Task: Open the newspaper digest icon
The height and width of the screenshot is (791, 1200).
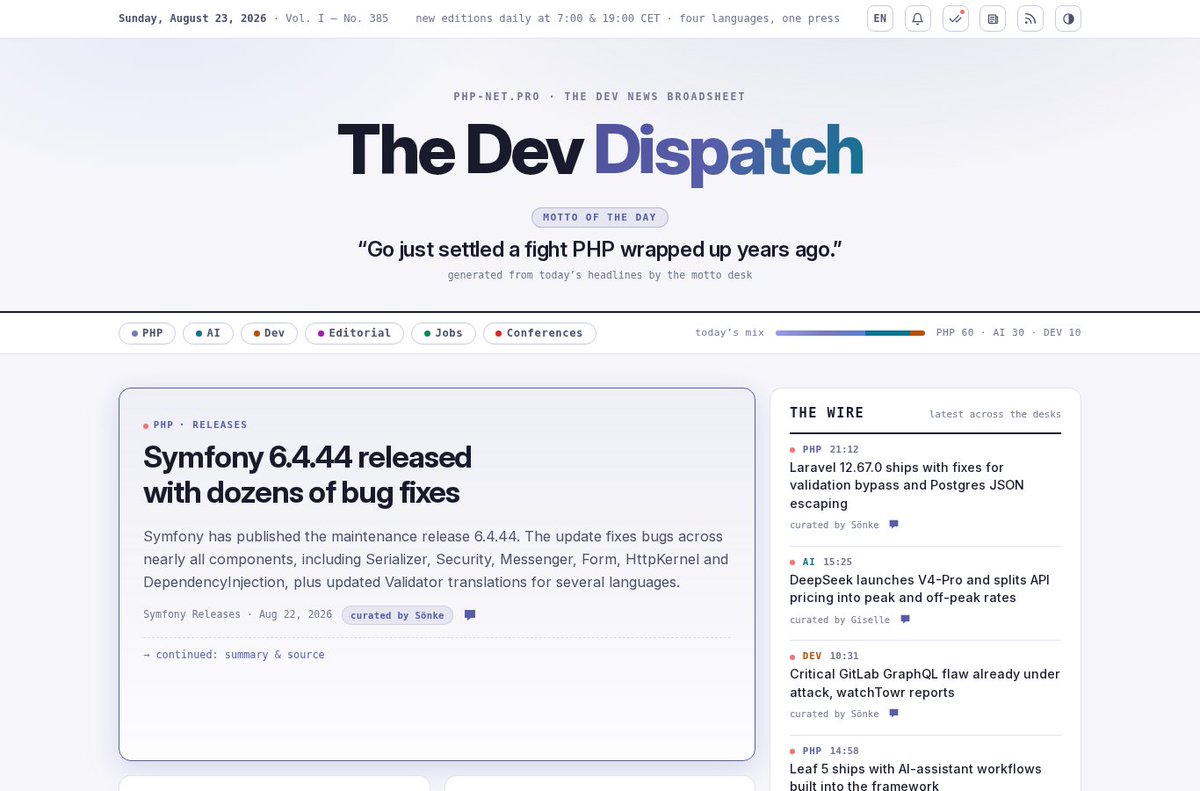Action: pos(993,18)
